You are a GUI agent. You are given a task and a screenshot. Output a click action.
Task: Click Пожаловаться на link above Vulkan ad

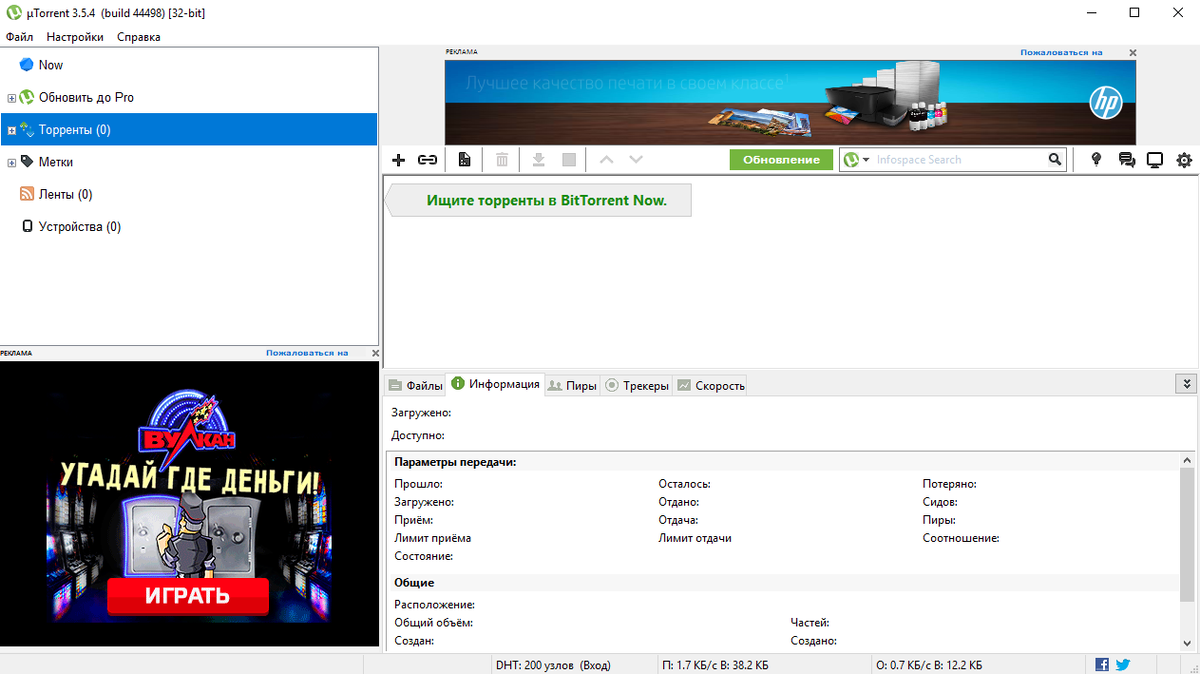pos(307,353)
